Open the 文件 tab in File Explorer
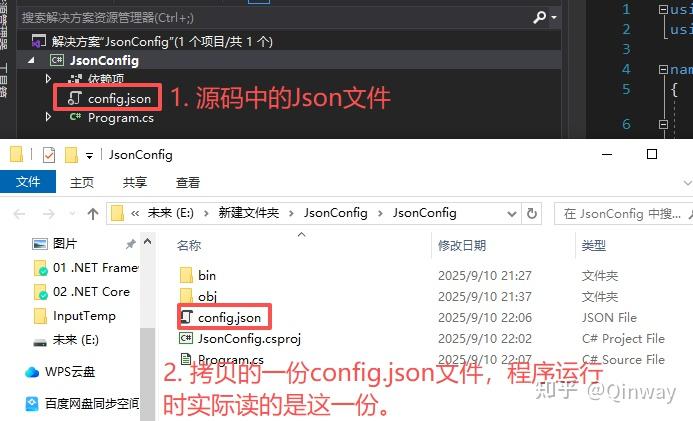Screen dimensions: 693x421 (x=28, y=182)
